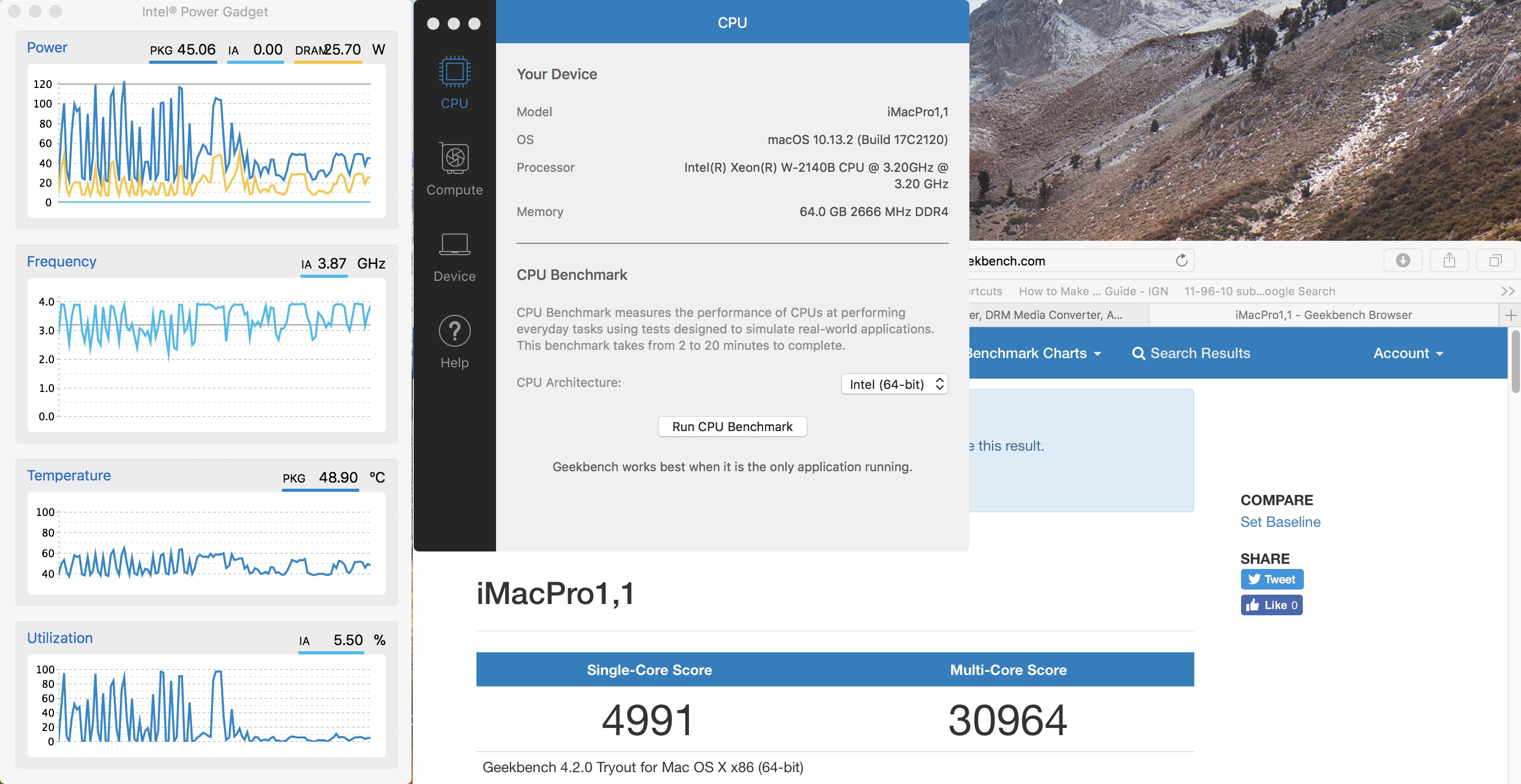Open How to Make ... Guide - IGN bookmark
The image size is (1521, 784).
point(1093,291)
